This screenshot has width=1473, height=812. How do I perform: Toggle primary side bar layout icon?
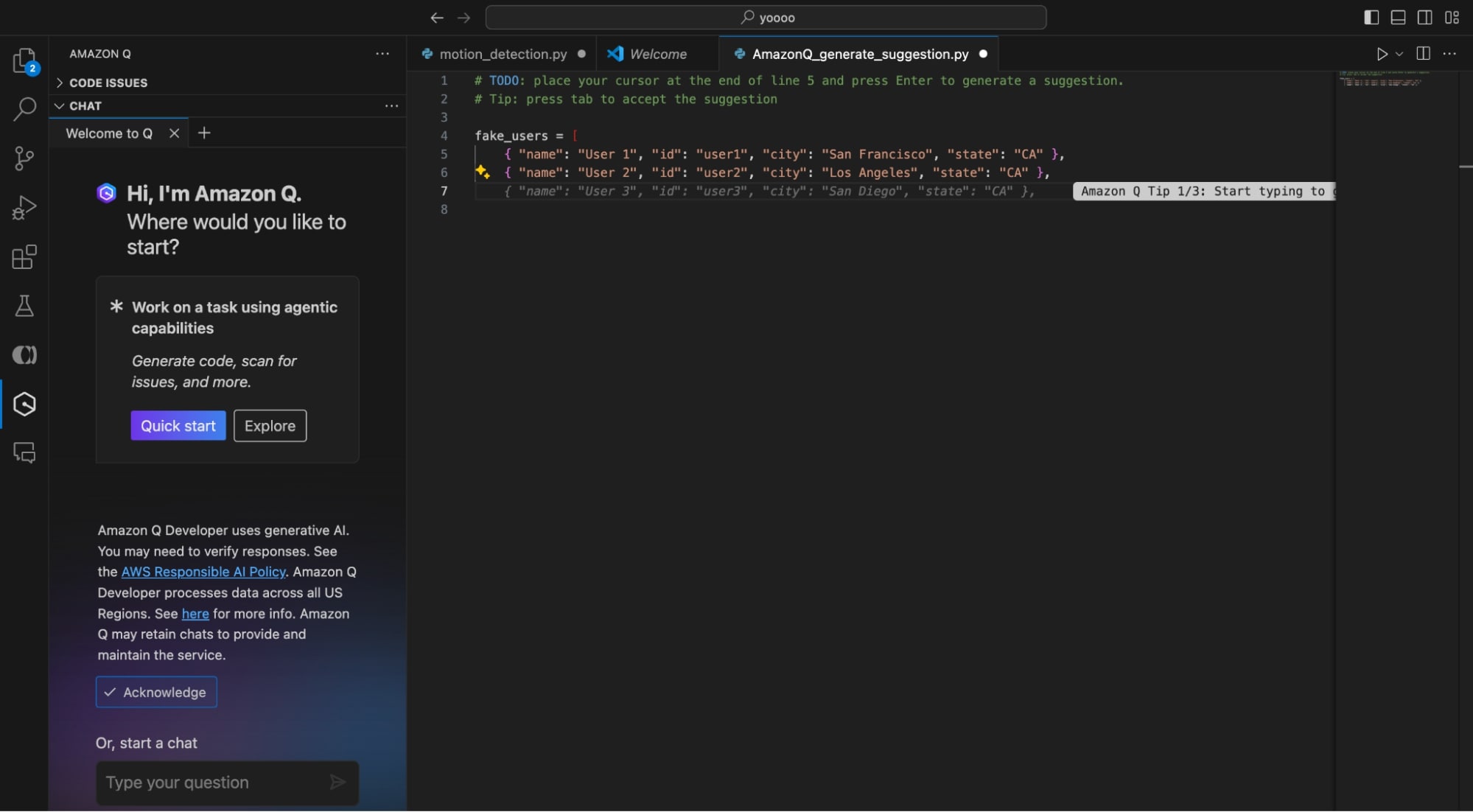point(1371,18)
